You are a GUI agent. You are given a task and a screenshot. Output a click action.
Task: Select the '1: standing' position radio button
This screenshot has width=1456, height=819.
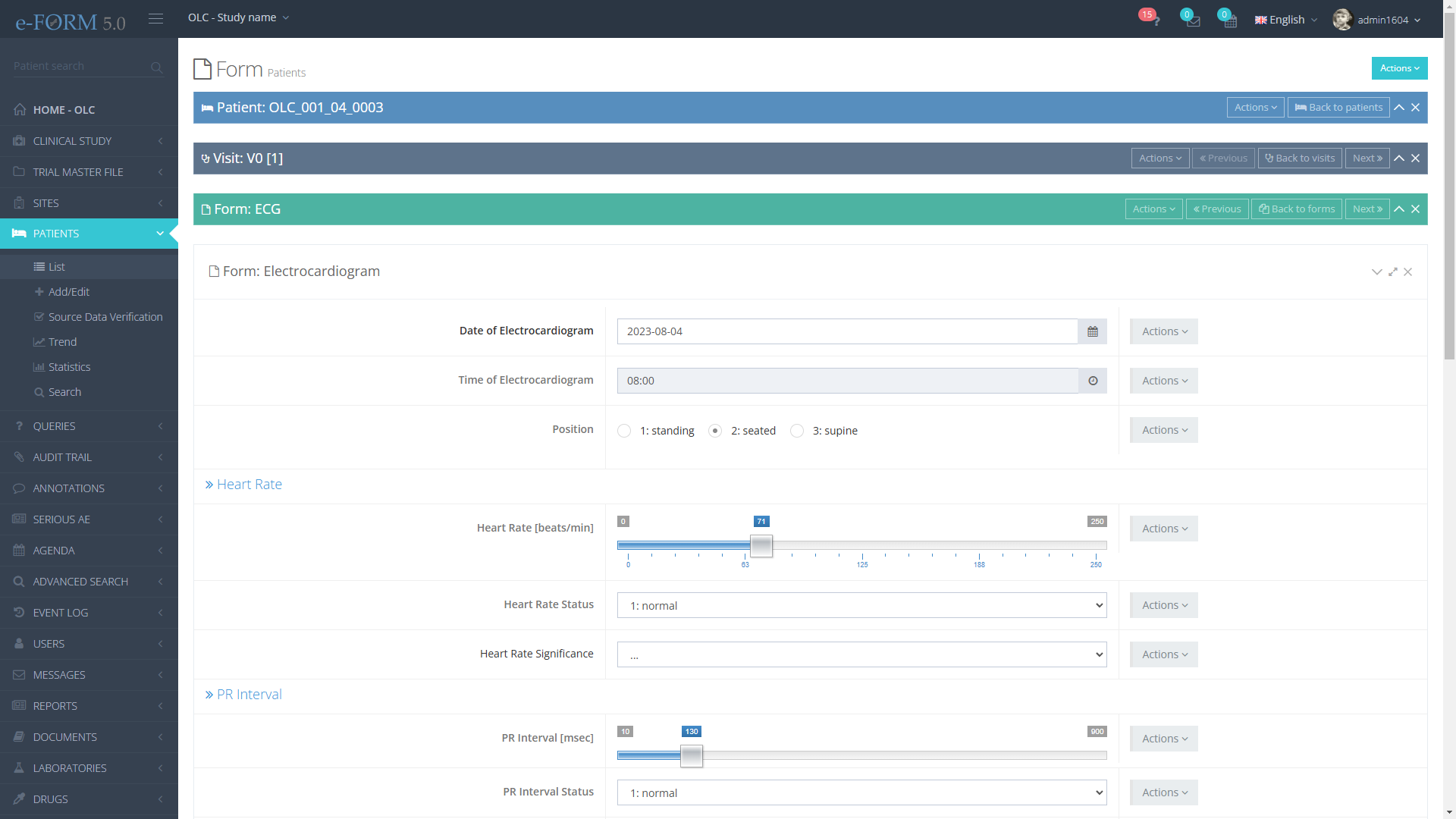point(624,431)
